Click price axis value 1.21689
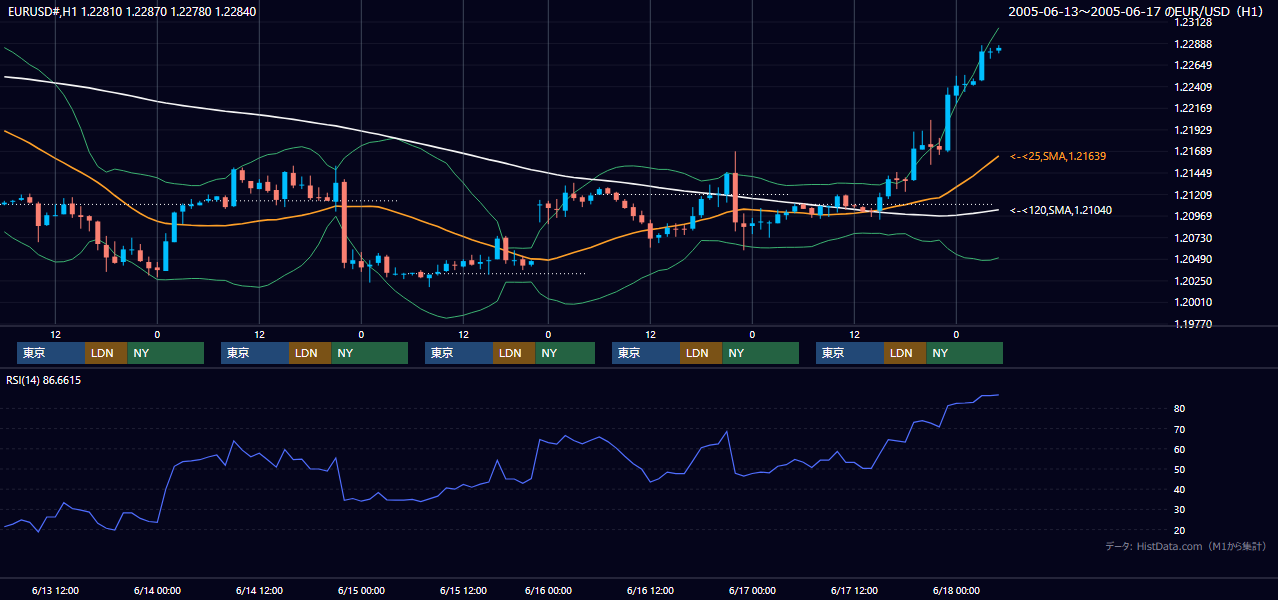The width and height of the screenshot is (1278, 600). pos(1192,151)
